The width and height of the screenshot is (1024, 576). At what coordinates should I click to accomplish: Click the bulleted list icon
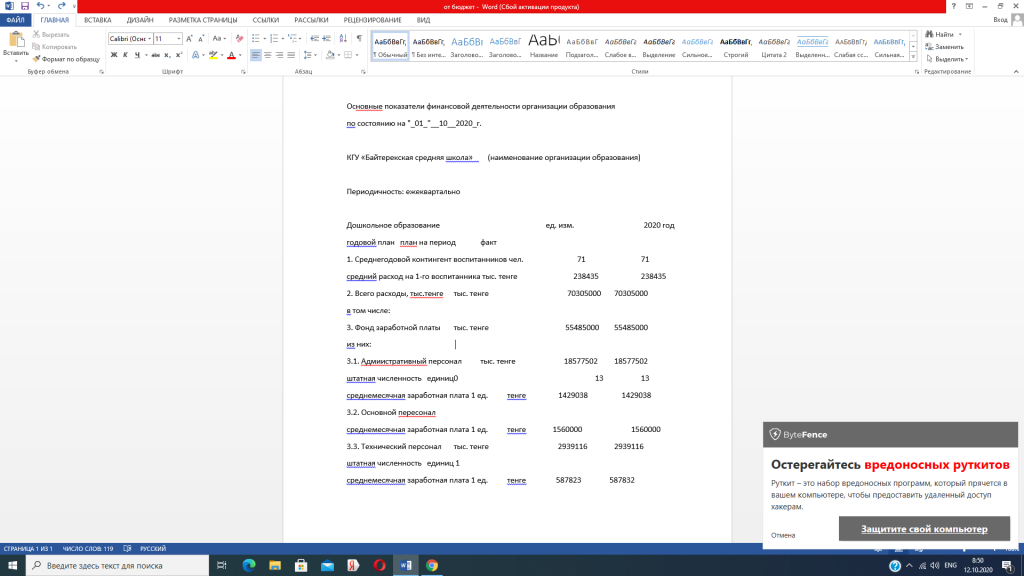[256, 38]
